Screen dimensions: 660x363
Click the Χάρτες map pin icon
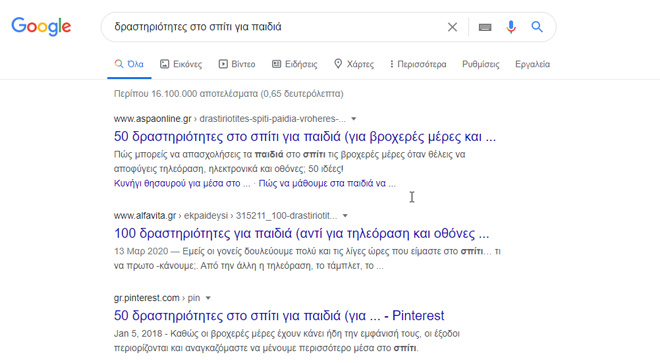338,64
